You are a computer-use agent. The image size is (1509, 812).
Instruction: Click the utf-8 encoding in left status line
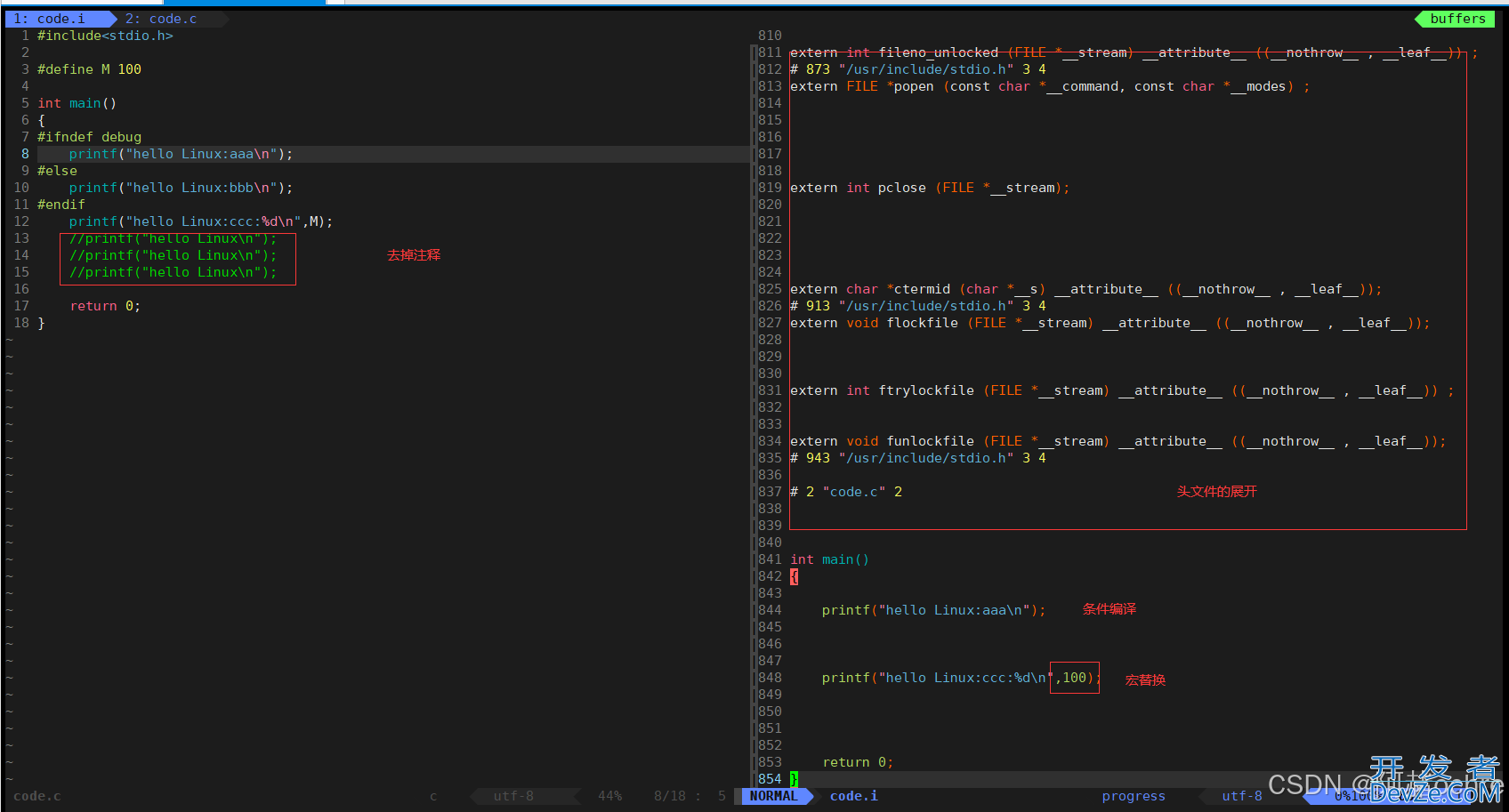[x=513, y=796]
